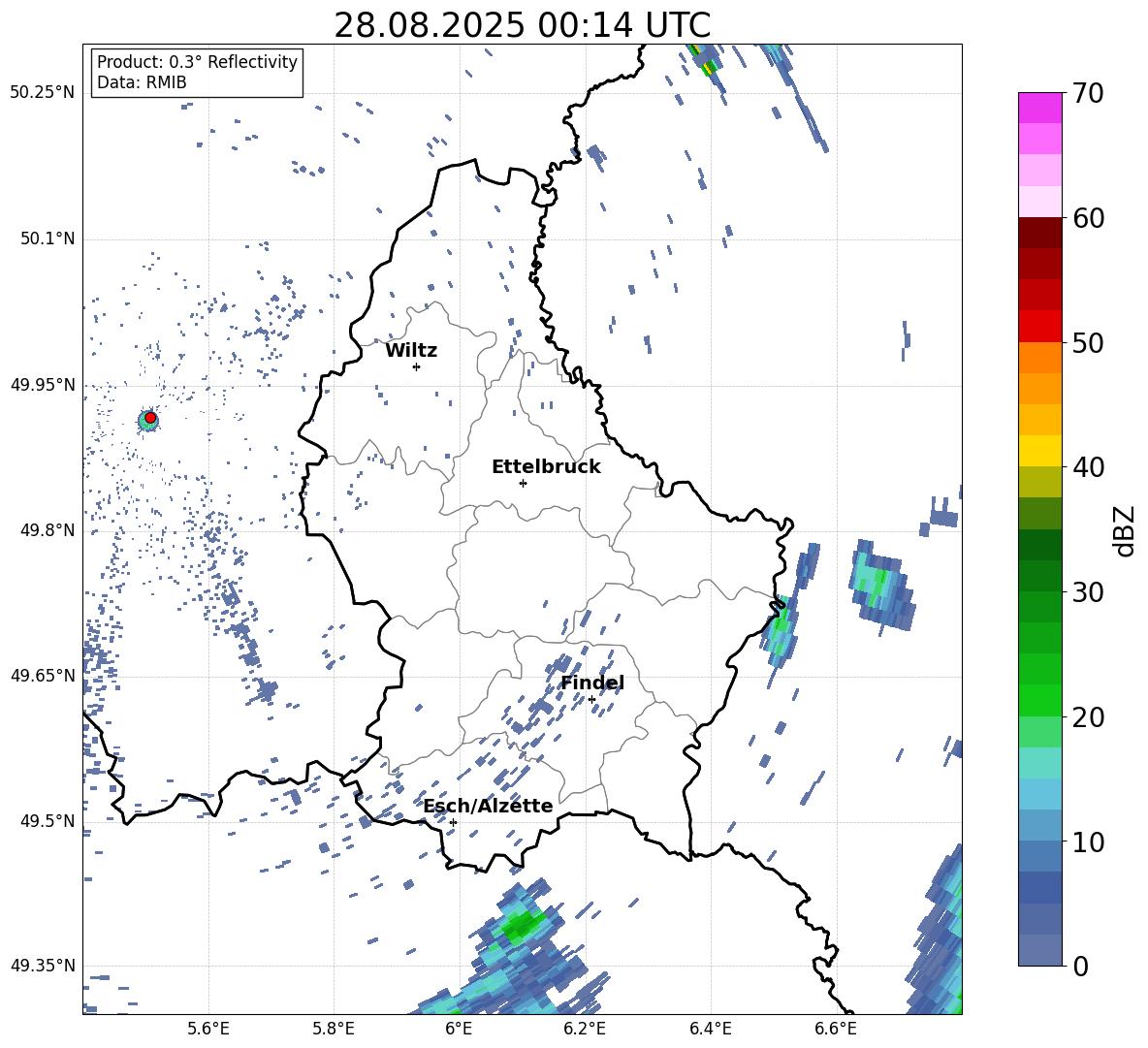This screenshot has height=1048, width=1148.
Task: Click the 6.6°E longitude label
Action: click(836, 1029)
